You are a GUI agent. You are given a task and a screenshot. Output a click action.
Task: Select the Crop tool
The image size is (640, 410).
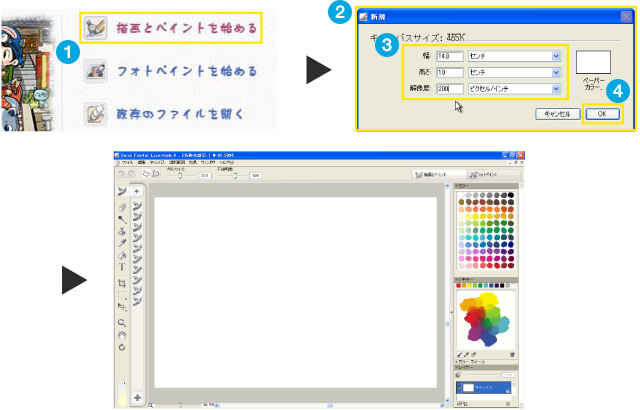point(122,283)
